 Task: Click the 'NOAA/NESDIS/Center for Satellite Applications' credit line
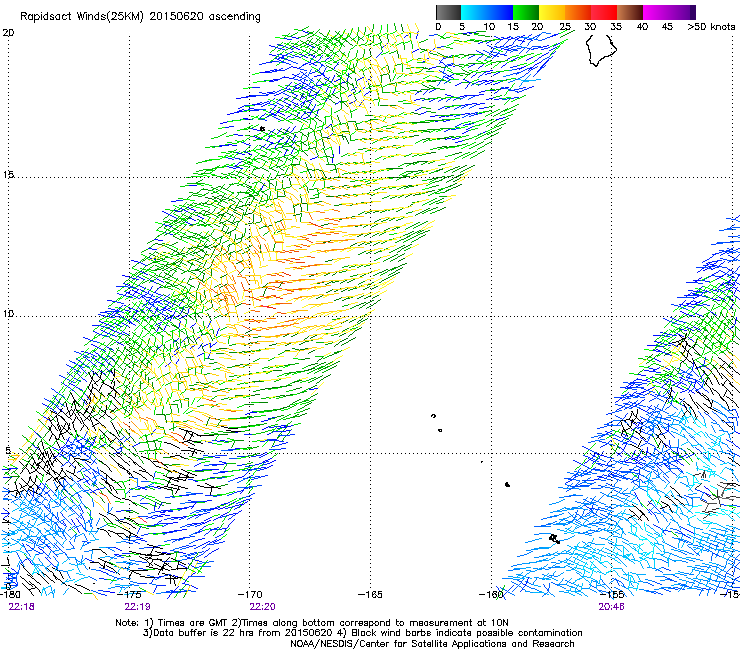point(432,644)
